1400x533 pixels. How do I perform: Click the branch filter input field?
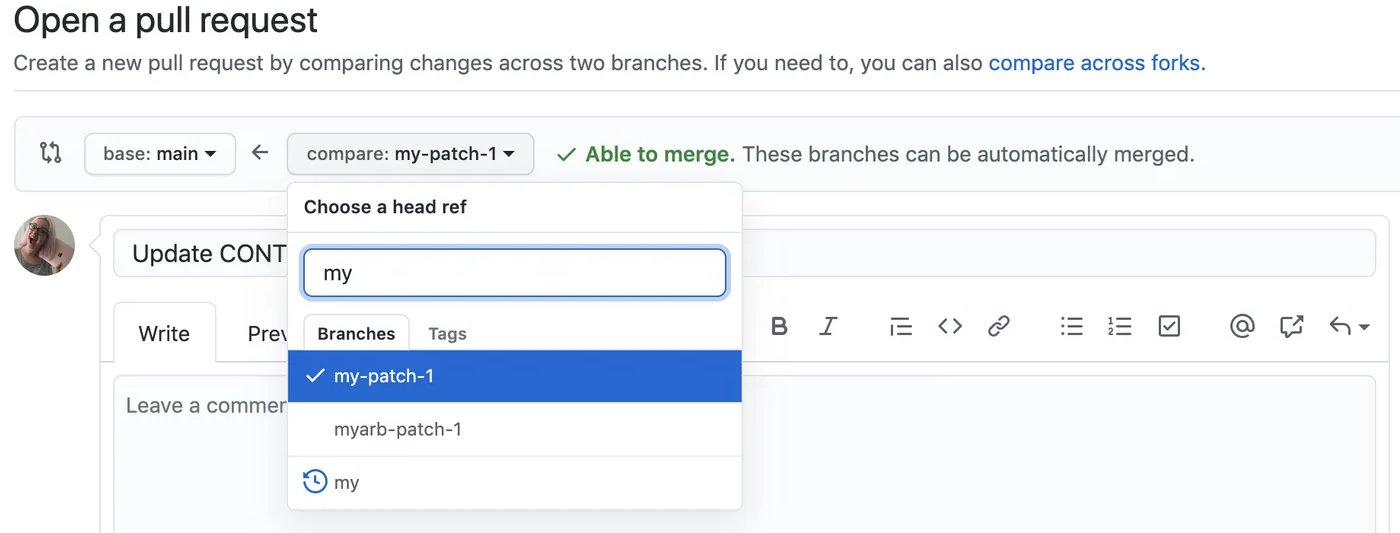[x=514, y=273]
